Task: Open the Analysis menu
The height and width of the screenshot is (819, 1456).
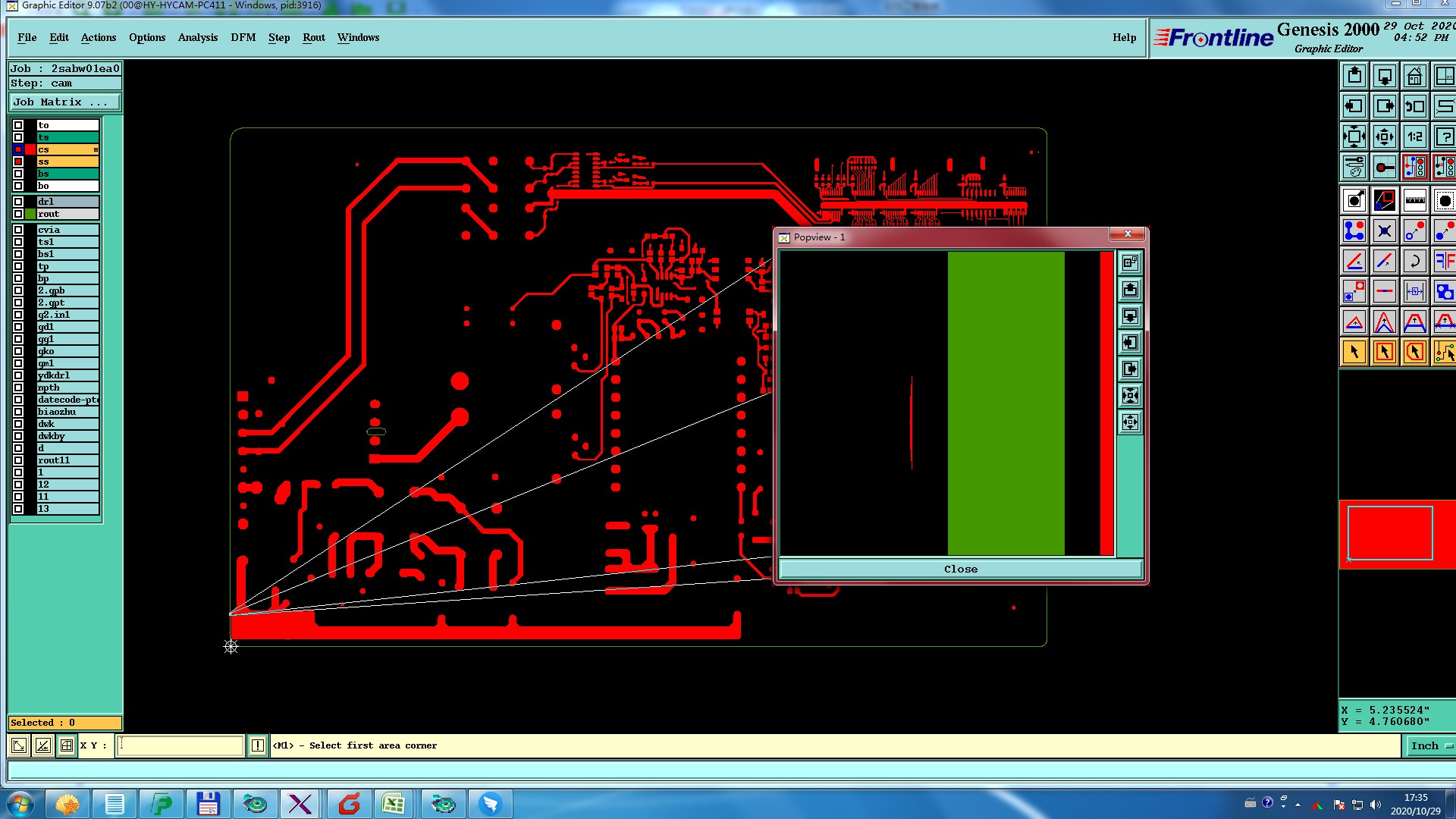Action: [198, 37]
